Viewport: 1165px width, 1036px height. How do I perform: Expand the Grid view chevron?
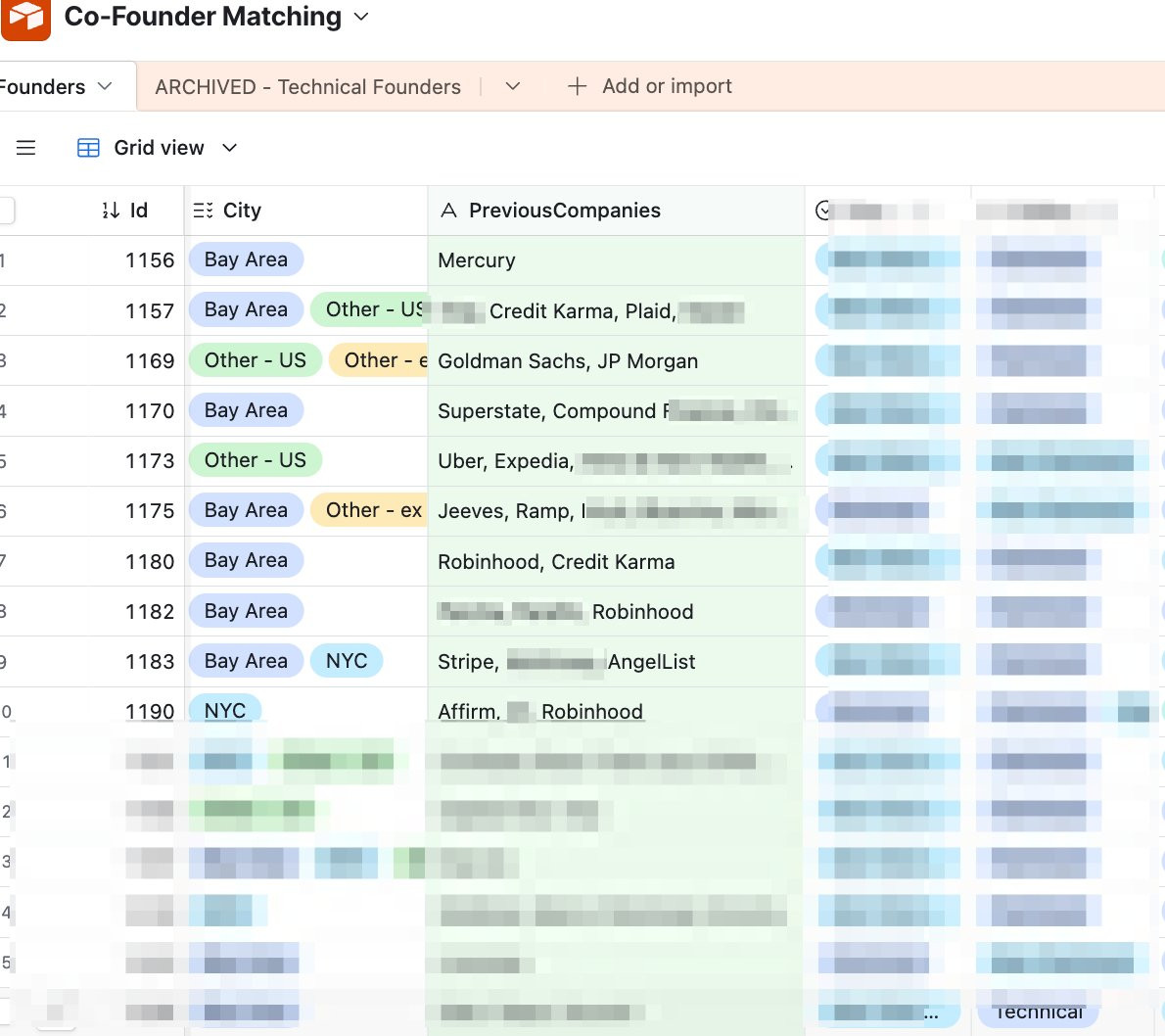(230, 148)
